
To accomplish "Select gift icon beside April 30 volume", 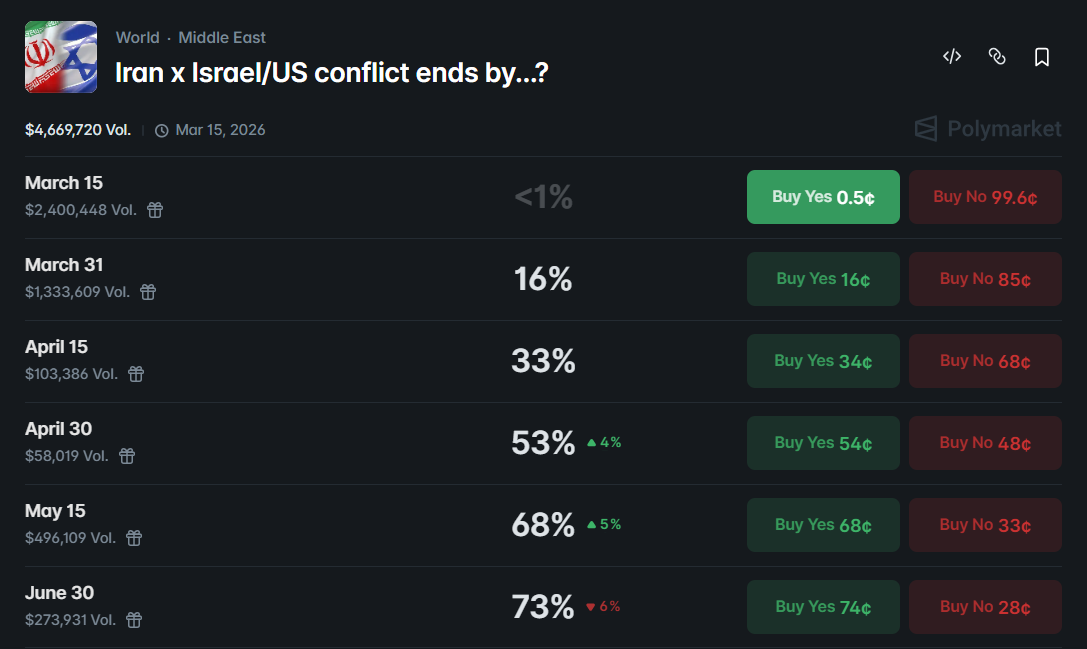I will tap(126, 457).
